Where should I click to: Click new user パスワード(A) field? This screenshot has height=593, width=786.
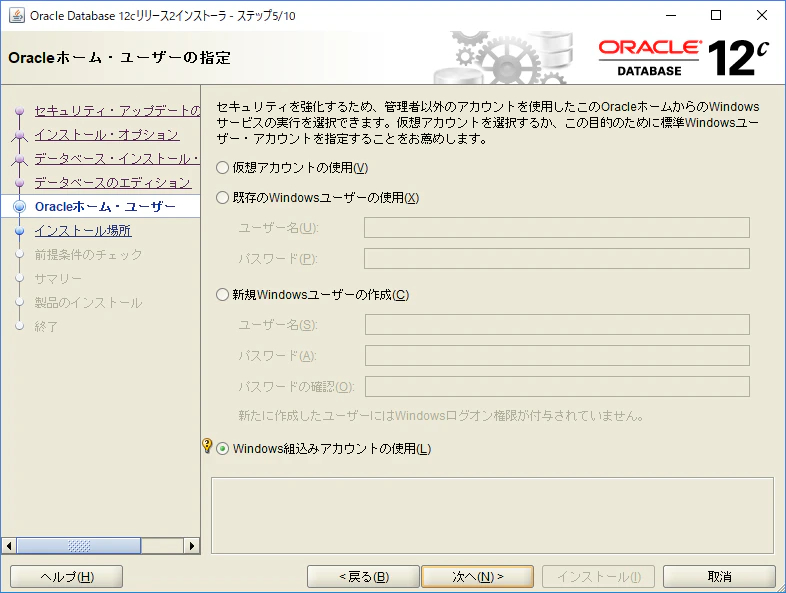557,355
